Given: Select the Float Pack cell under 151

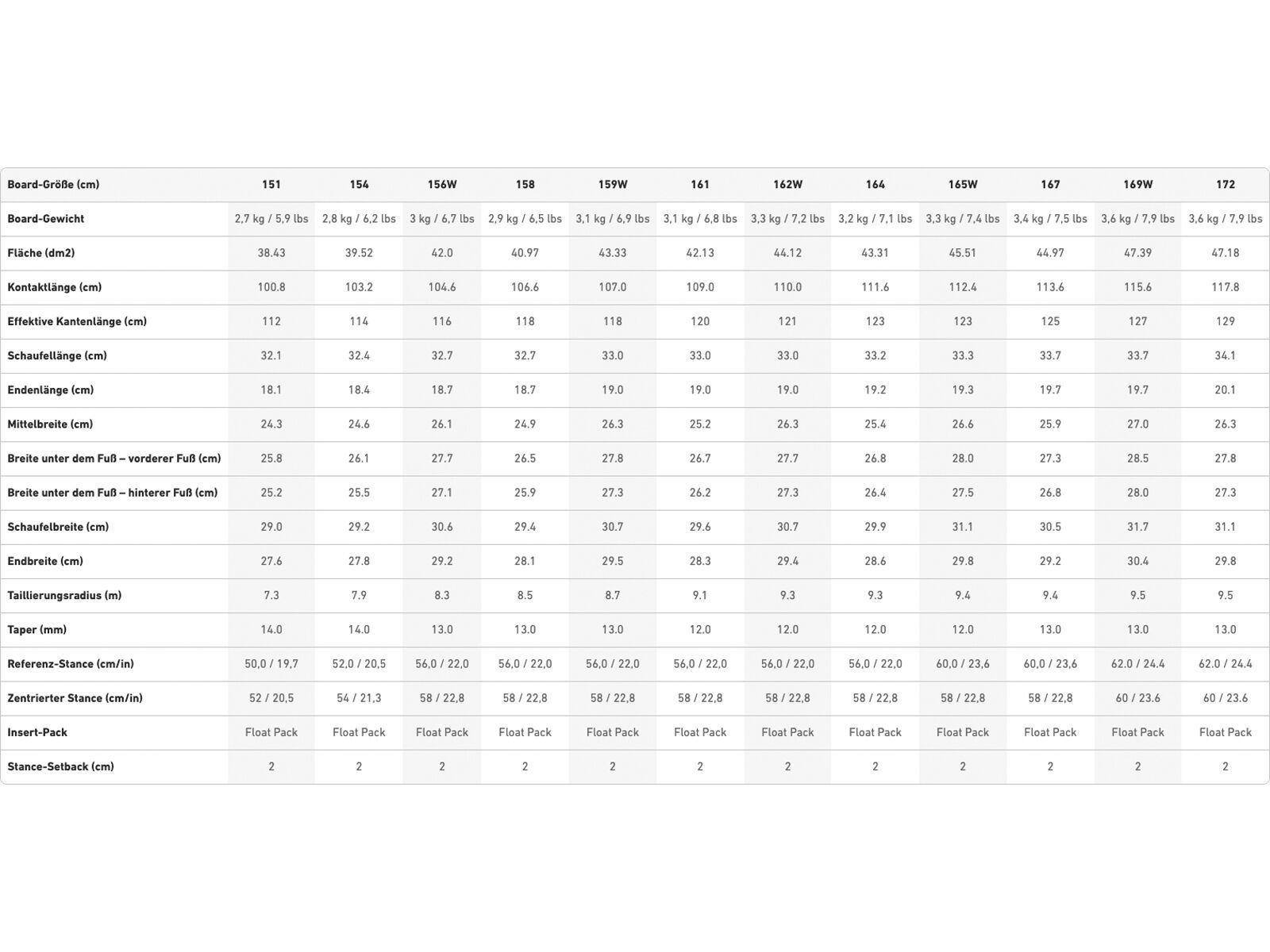Looking at the screenshot, I should [271, 732].
